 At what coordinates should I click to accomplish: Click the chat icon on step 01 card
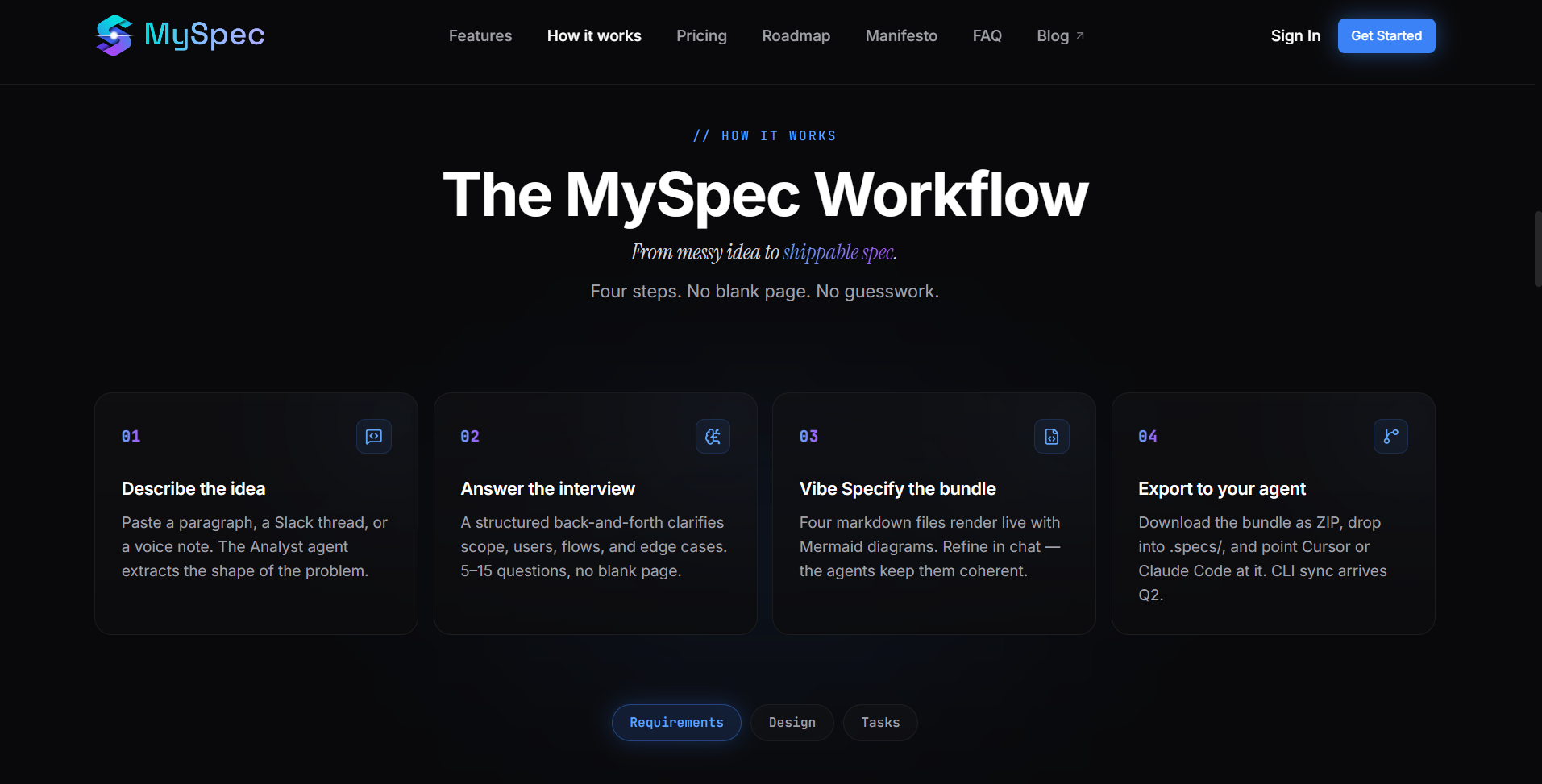point(374,436)
